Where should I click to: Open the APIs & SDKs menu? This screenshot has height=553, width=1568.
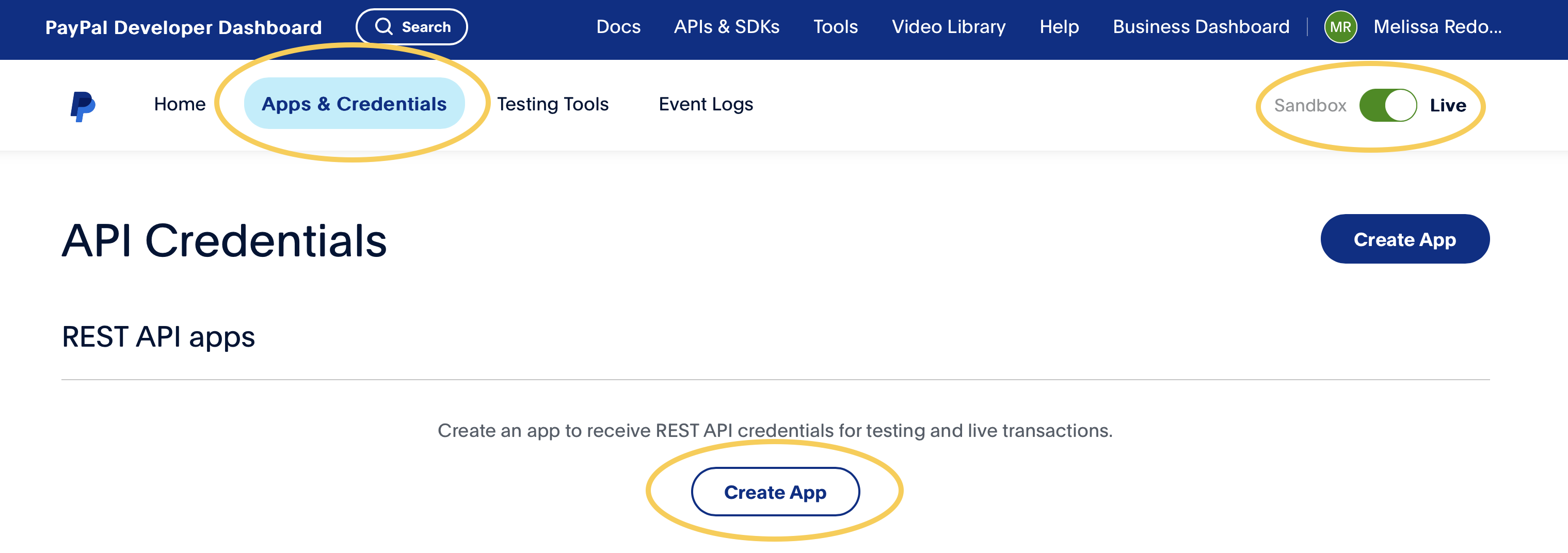[x=726, y=27]
